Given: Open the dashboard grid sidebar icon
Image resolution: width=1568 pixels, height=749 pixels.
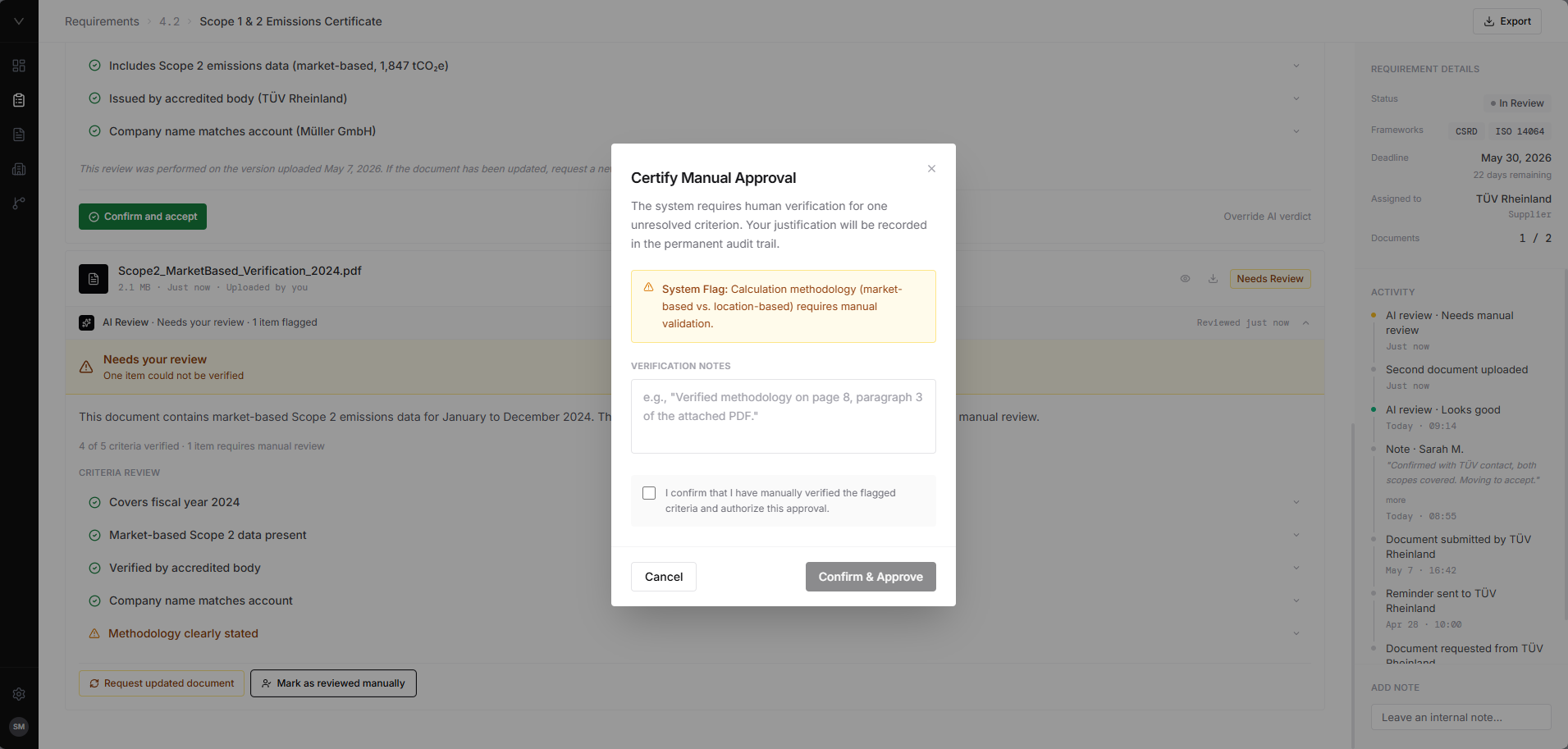Looking at the screenshot, I should (x=19, y=66).
